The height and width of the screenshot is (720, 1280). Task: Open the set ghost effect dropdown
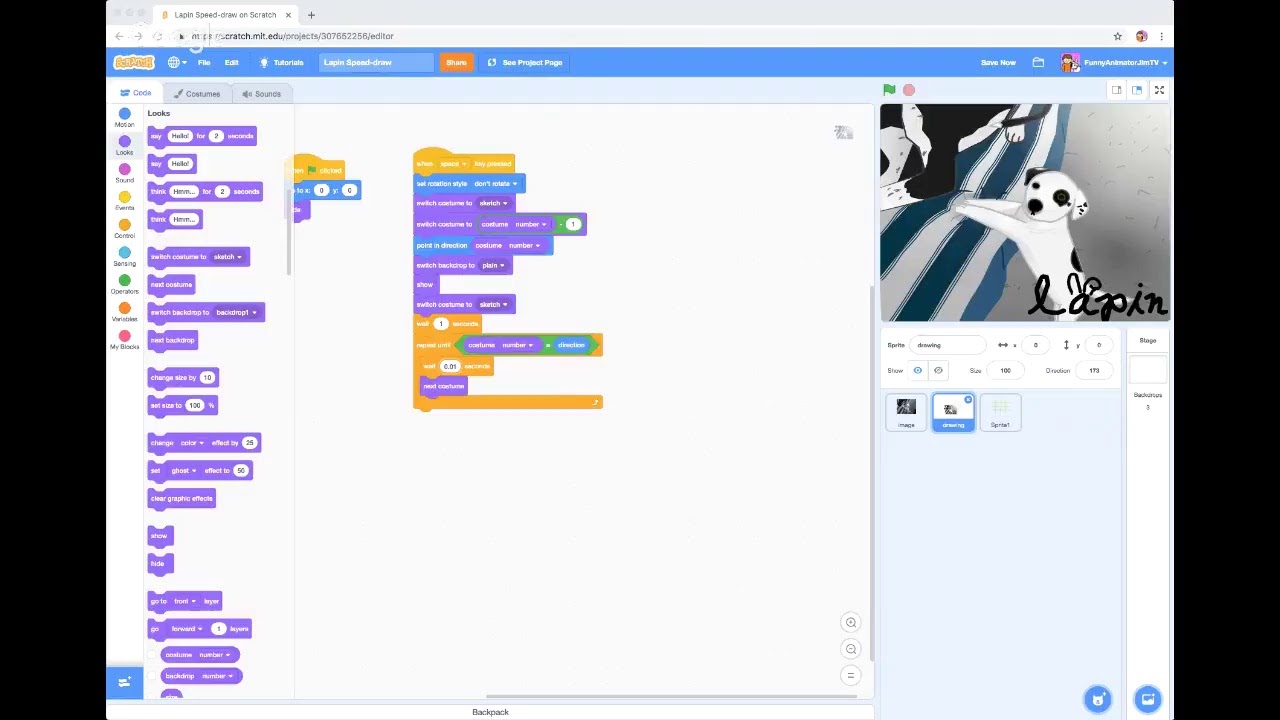pos(183,471)
